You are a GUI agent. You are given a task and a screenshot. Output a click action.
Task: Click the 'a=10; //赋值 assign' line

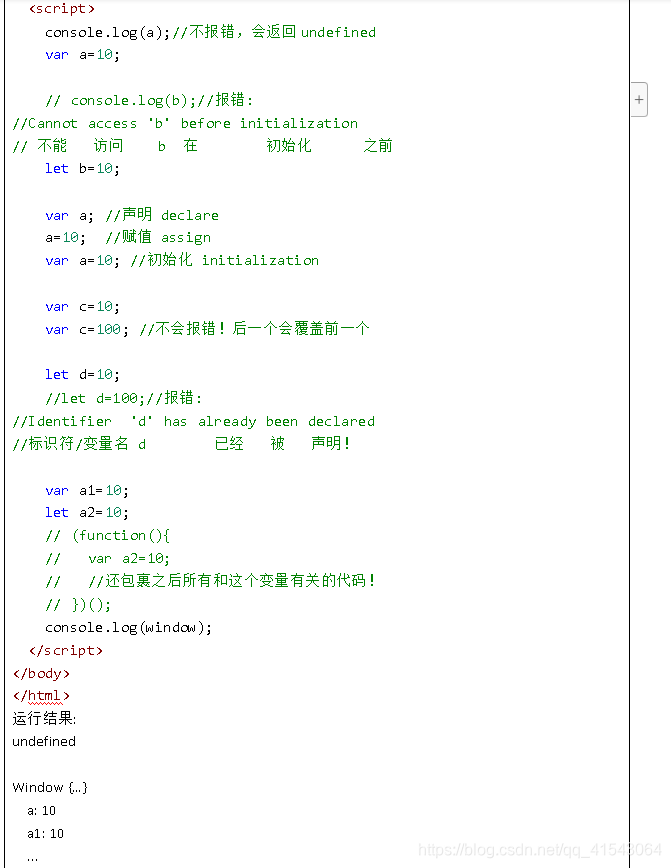click(x=128, y=237)
